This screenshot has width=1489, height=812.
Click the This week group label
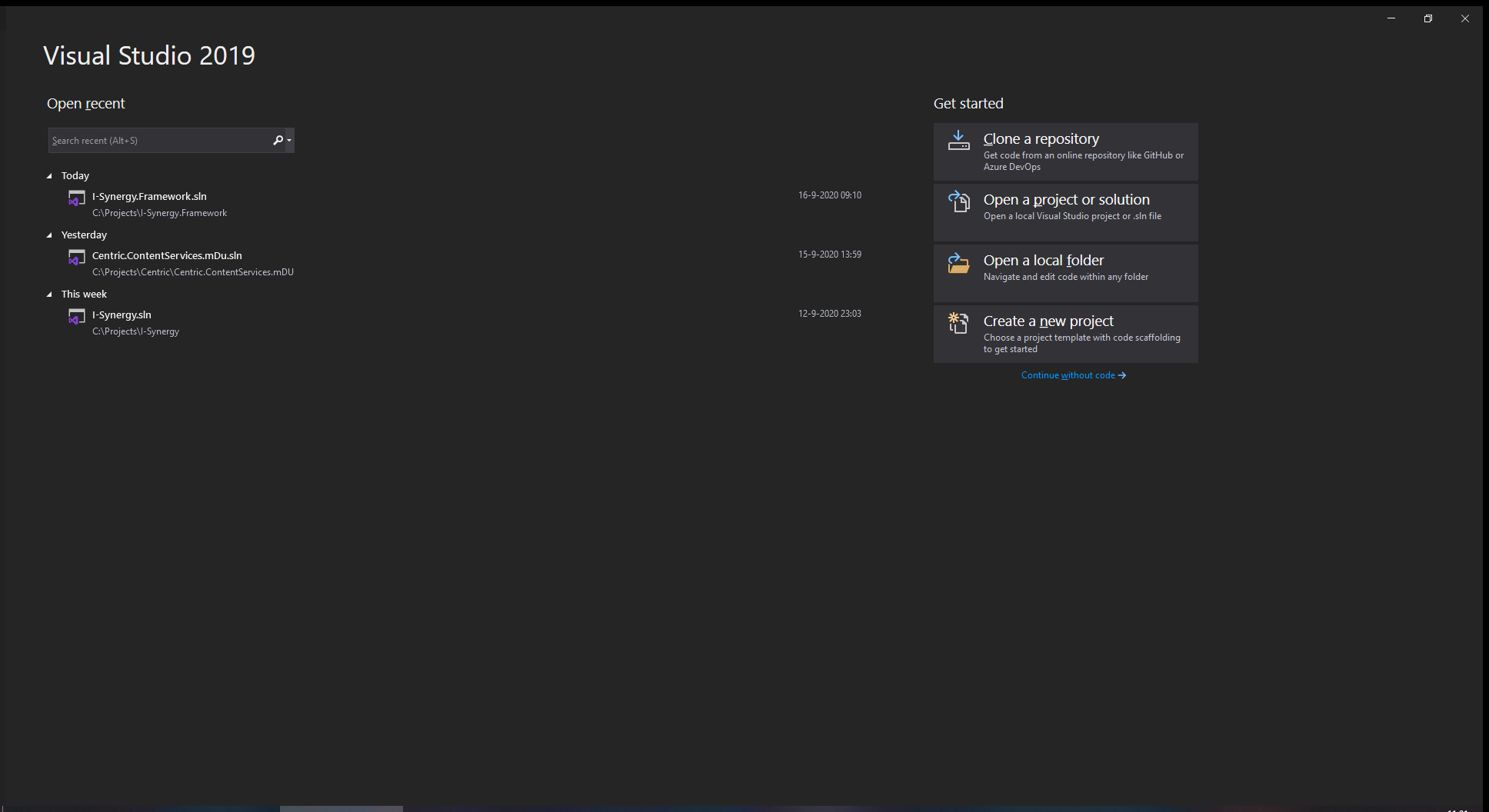click(84, 295)
